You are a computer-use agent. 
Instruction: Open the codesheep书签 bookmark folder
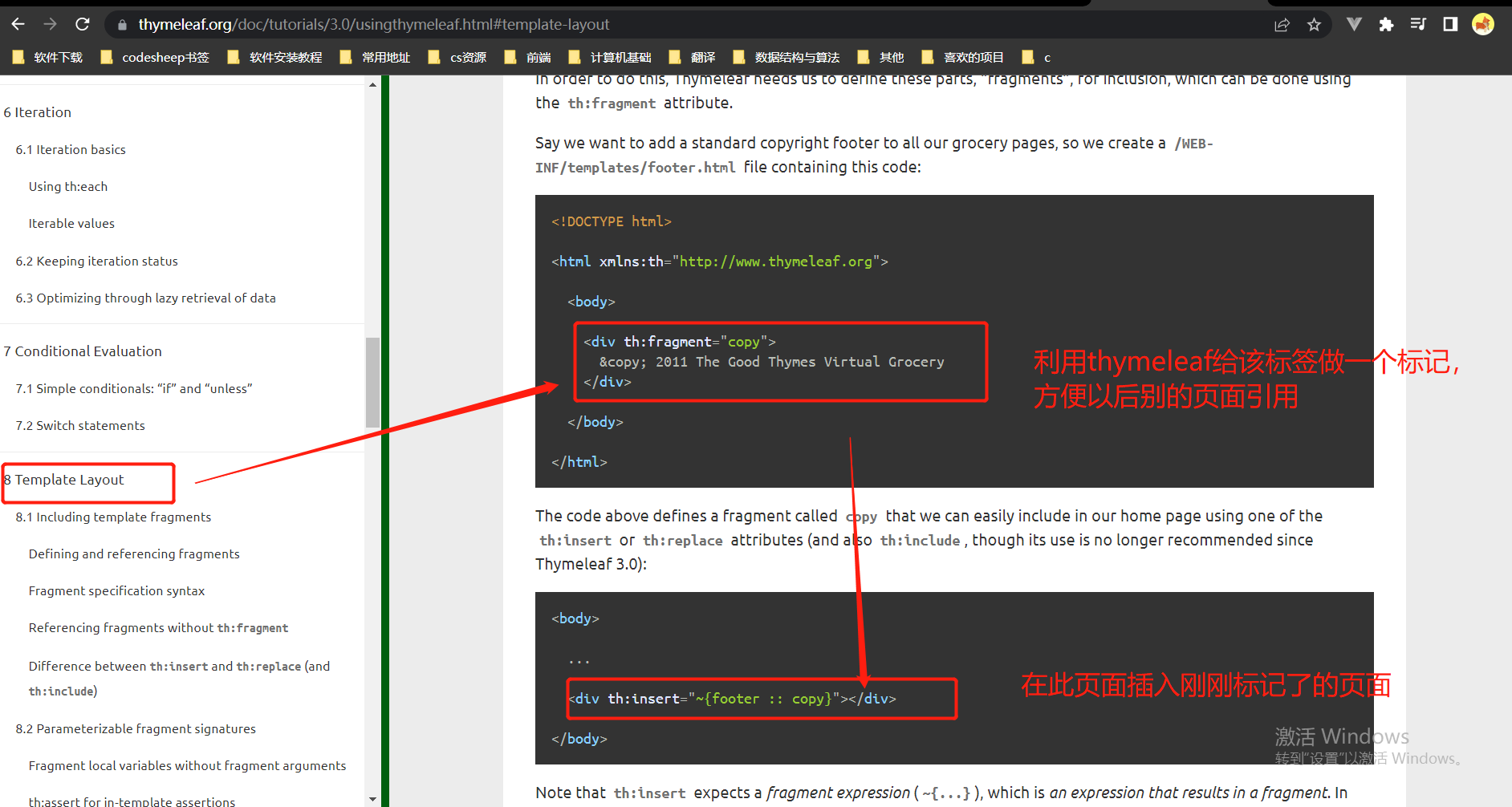(x=154, y=57)
